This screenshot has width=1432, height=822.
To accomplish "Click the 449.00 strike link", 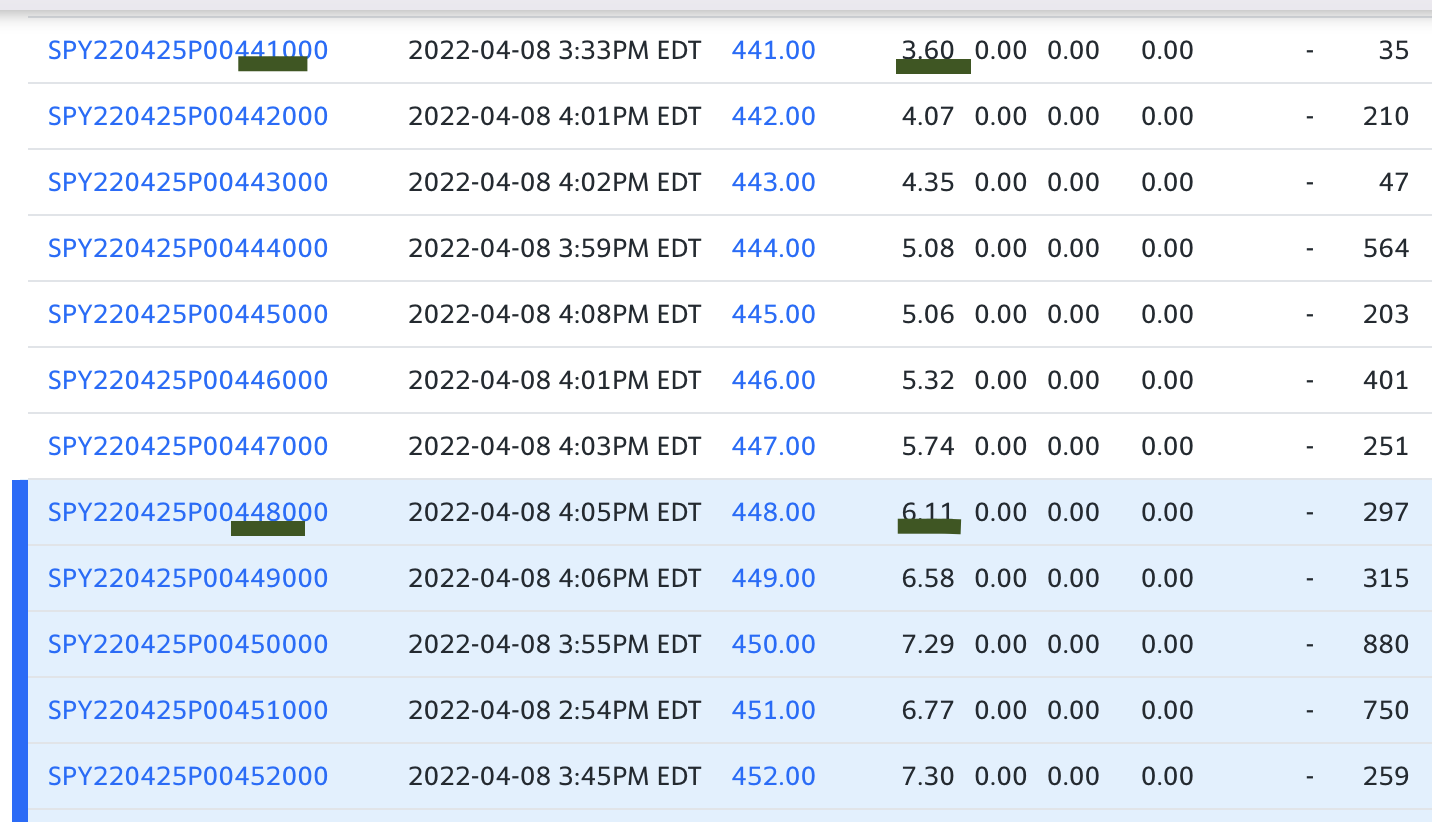I will click(774, 578).
